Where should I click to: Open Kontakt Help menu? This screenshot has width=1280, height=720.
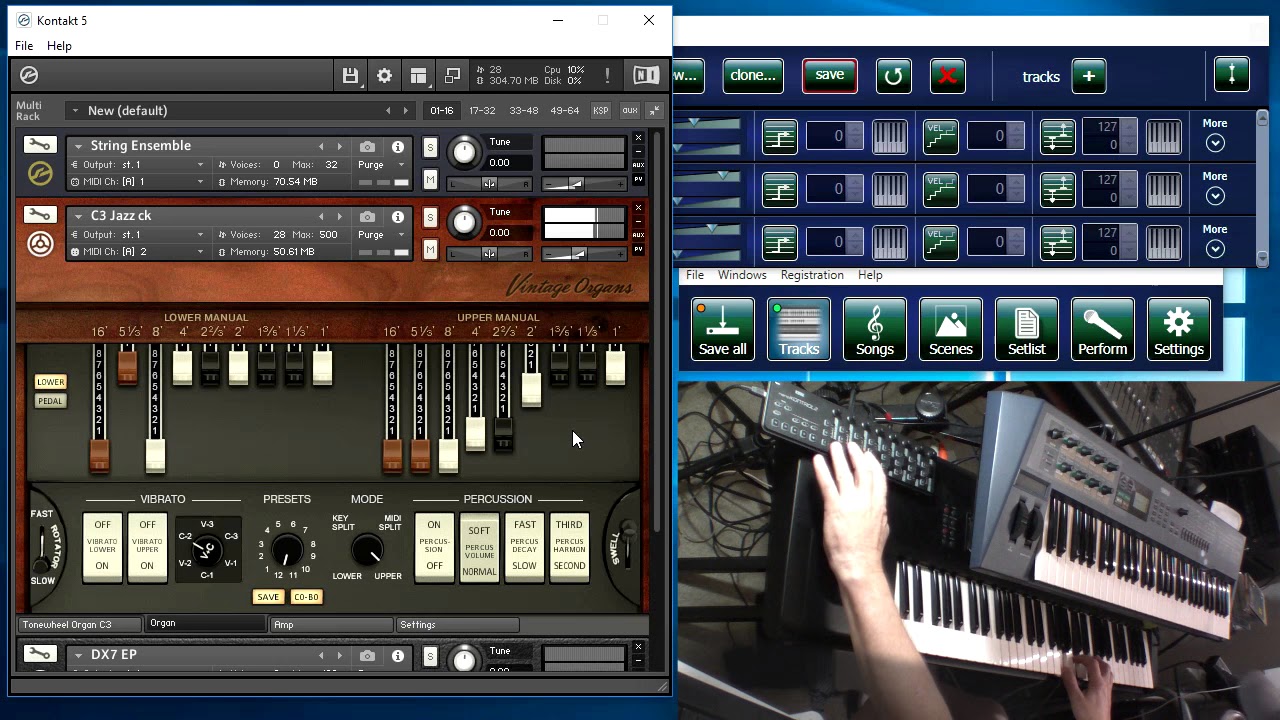tap(59, 46)
